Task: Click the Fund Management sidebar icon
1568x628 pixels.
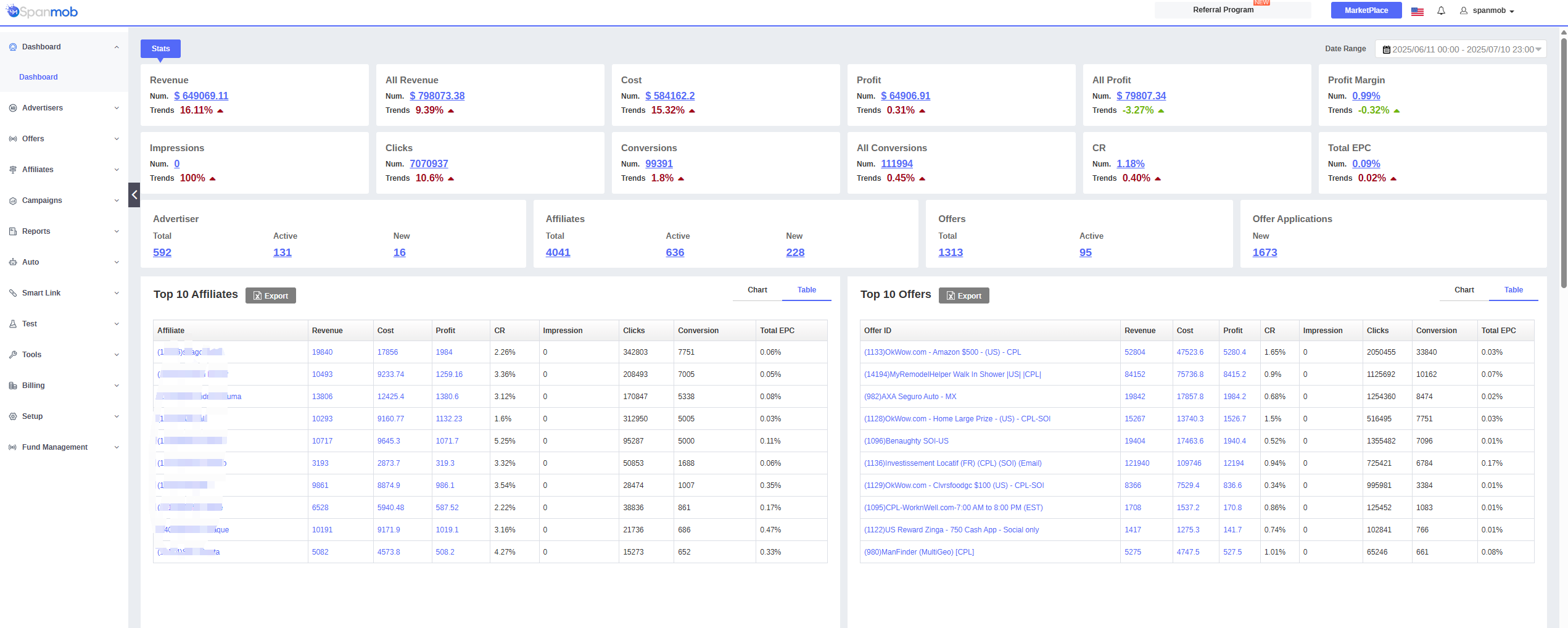Action: pyautogui.click(x=13, y=447)
